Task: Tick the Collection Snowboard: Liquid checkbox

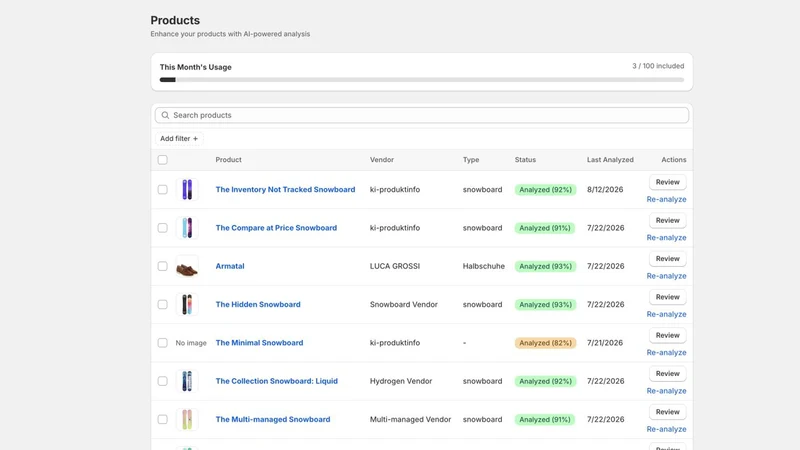Action: 162,381
